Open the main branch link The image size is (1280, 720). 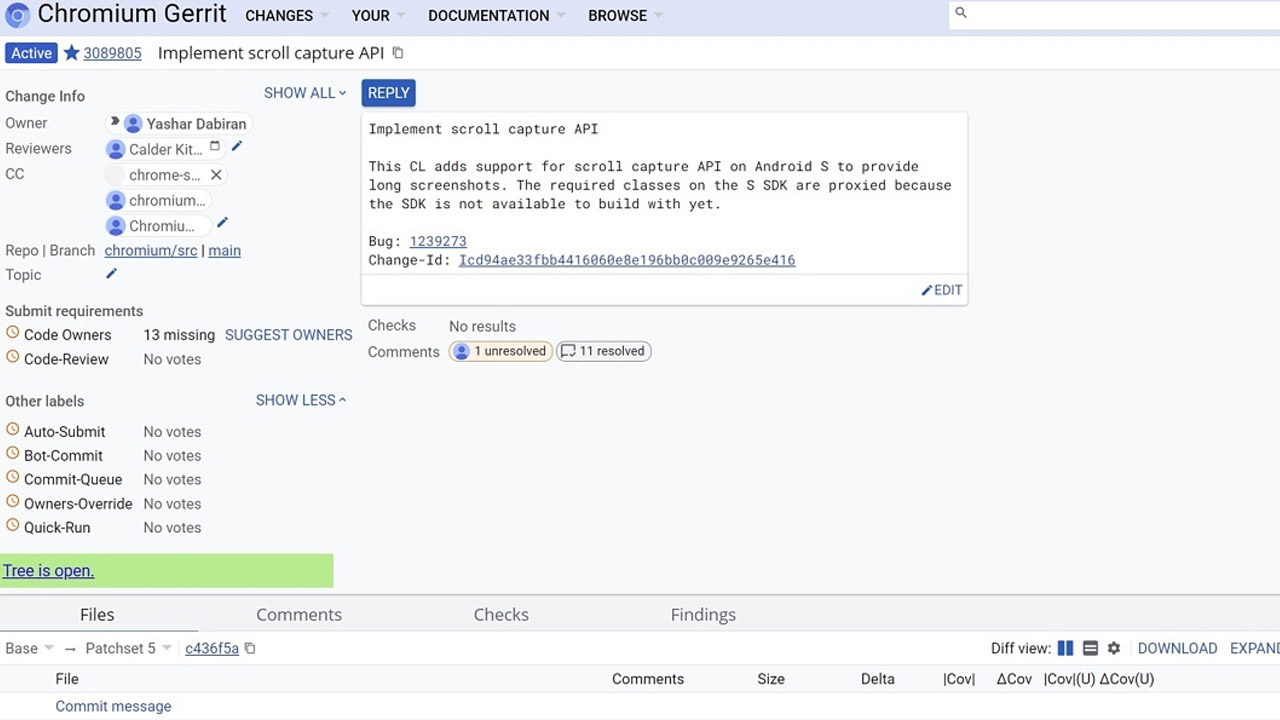coord(224,250)
